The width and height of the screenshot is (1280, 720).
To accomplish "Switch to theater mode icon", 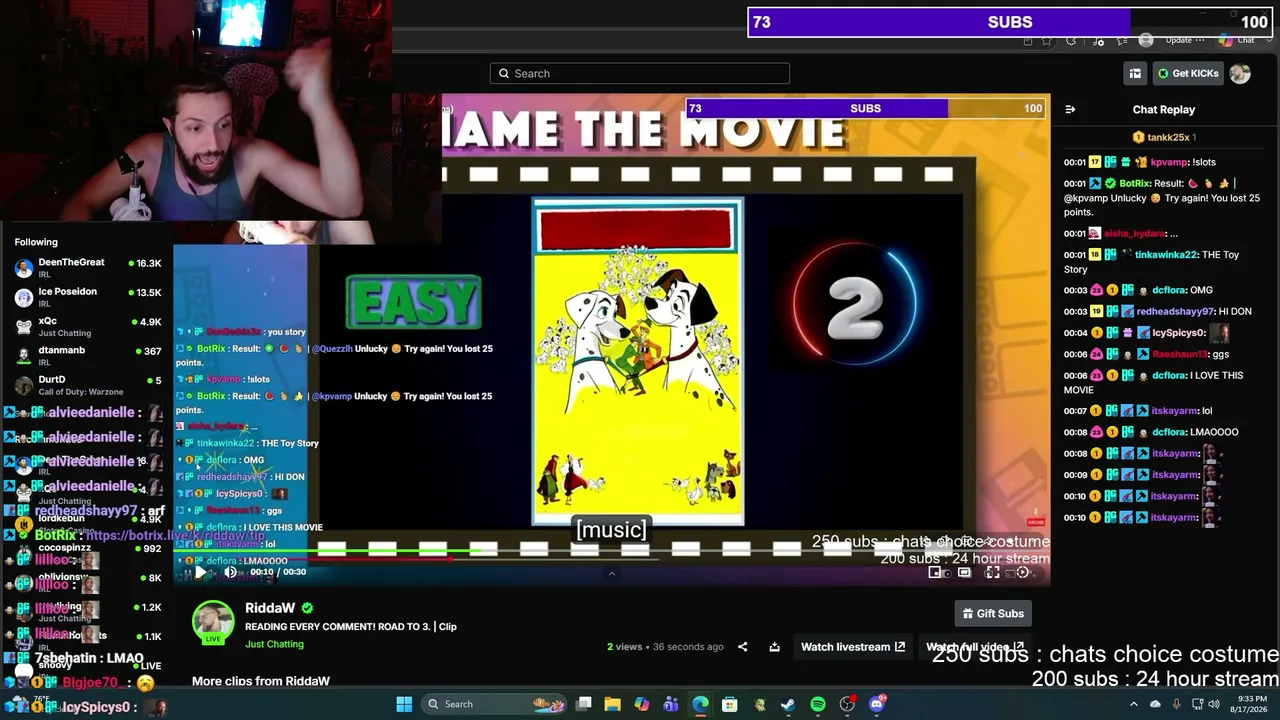I will pos(964,572).
